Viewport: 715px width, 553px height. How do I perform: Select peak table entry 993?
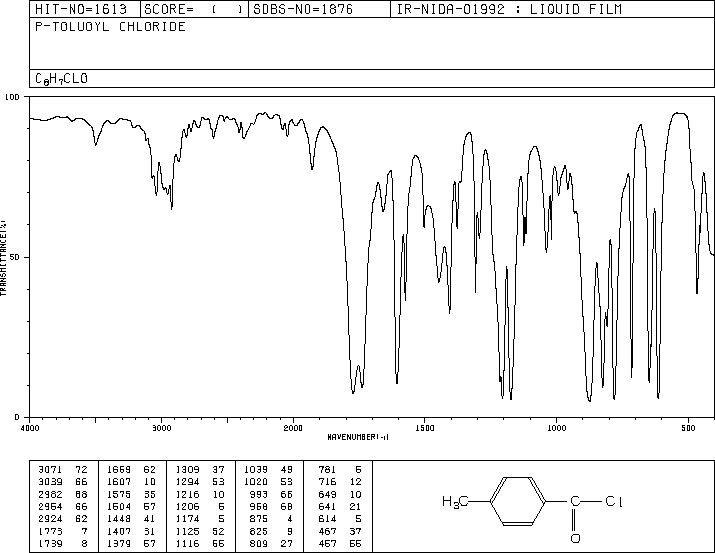pos(259,494)
